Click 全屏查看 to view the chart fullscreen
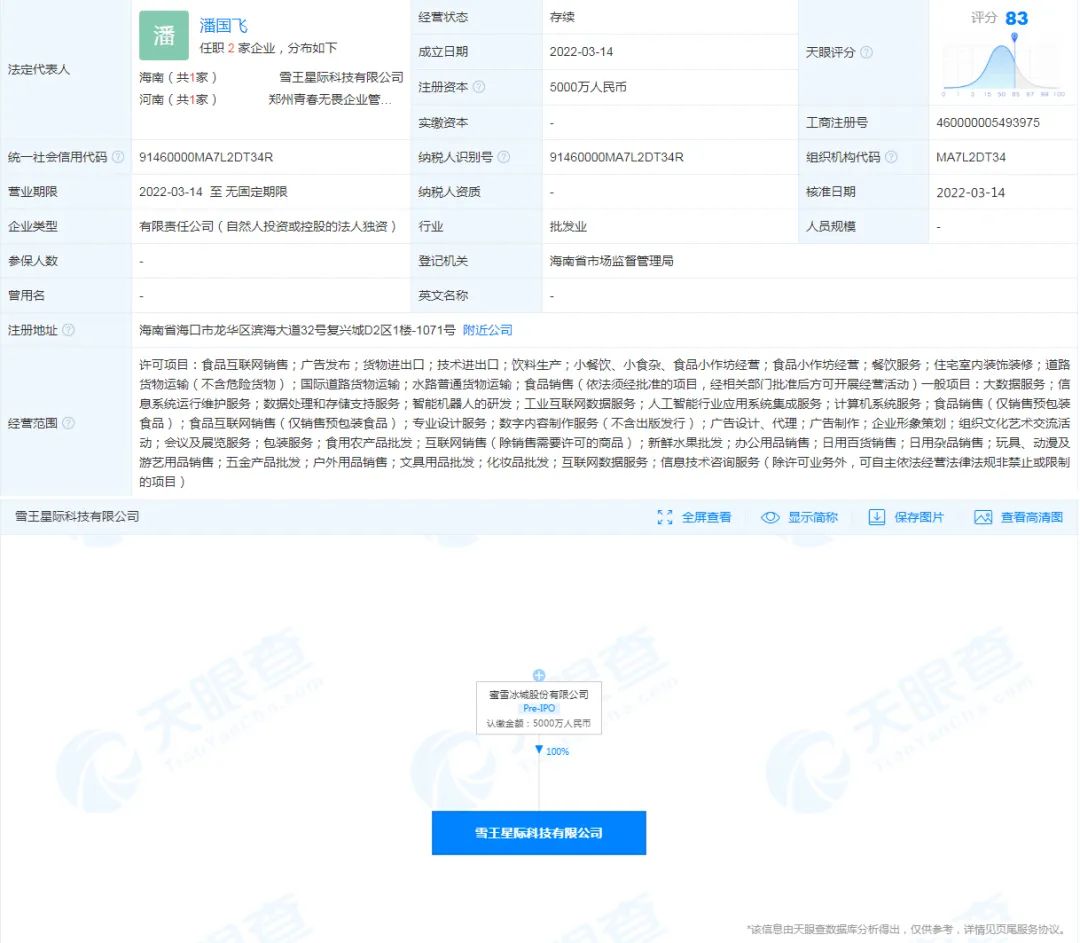Viewport: 1080px width, 943px height. click(694, 517)
